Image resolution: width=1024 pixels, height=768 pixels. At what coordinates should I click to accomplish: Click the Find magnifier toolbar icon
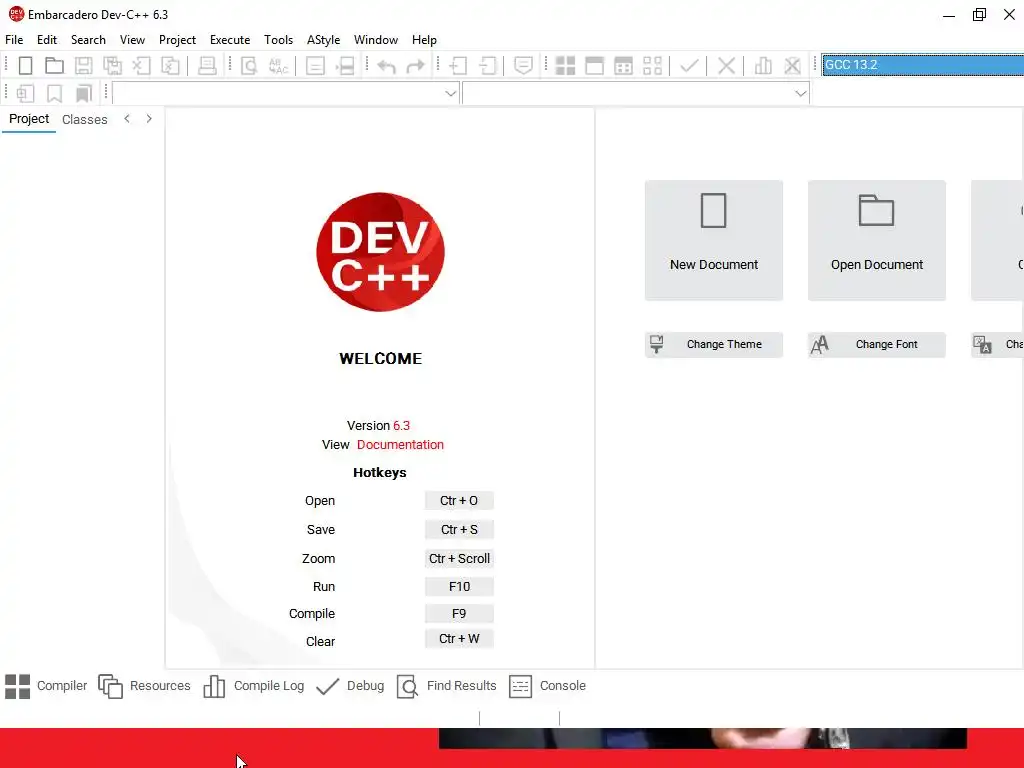(249, 65)
